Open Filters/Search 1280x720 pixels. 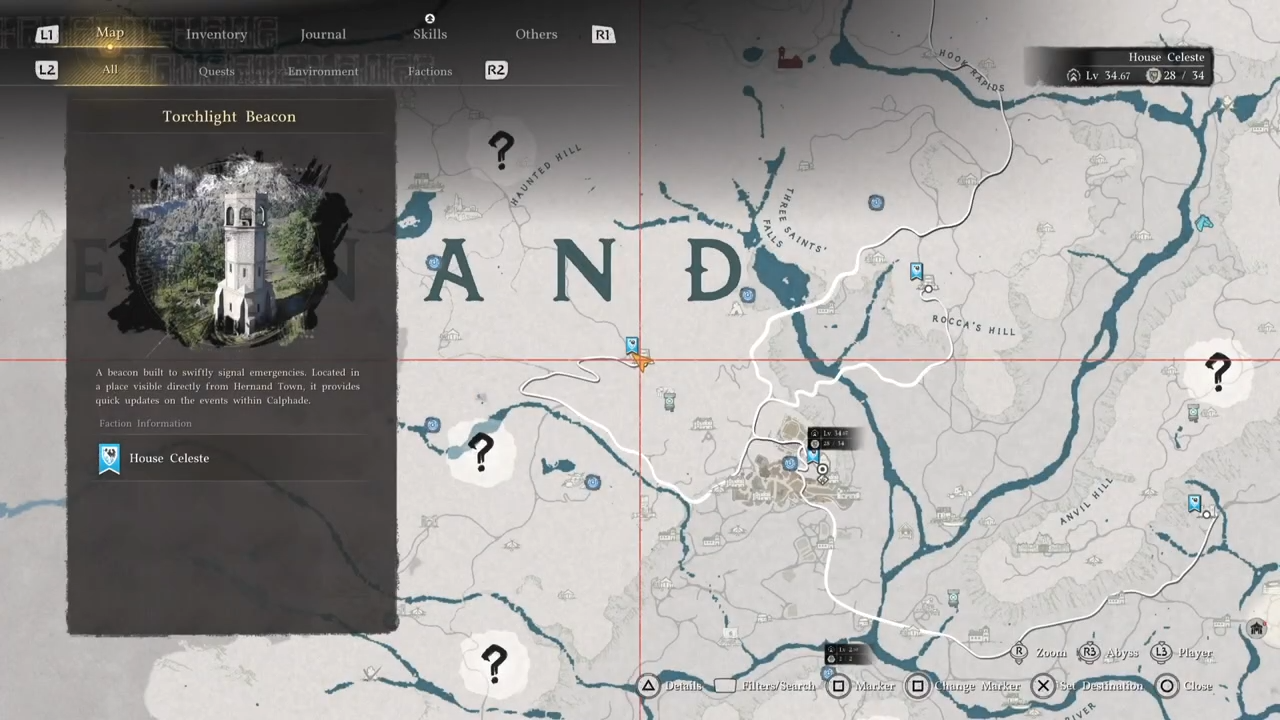[766, 686]
